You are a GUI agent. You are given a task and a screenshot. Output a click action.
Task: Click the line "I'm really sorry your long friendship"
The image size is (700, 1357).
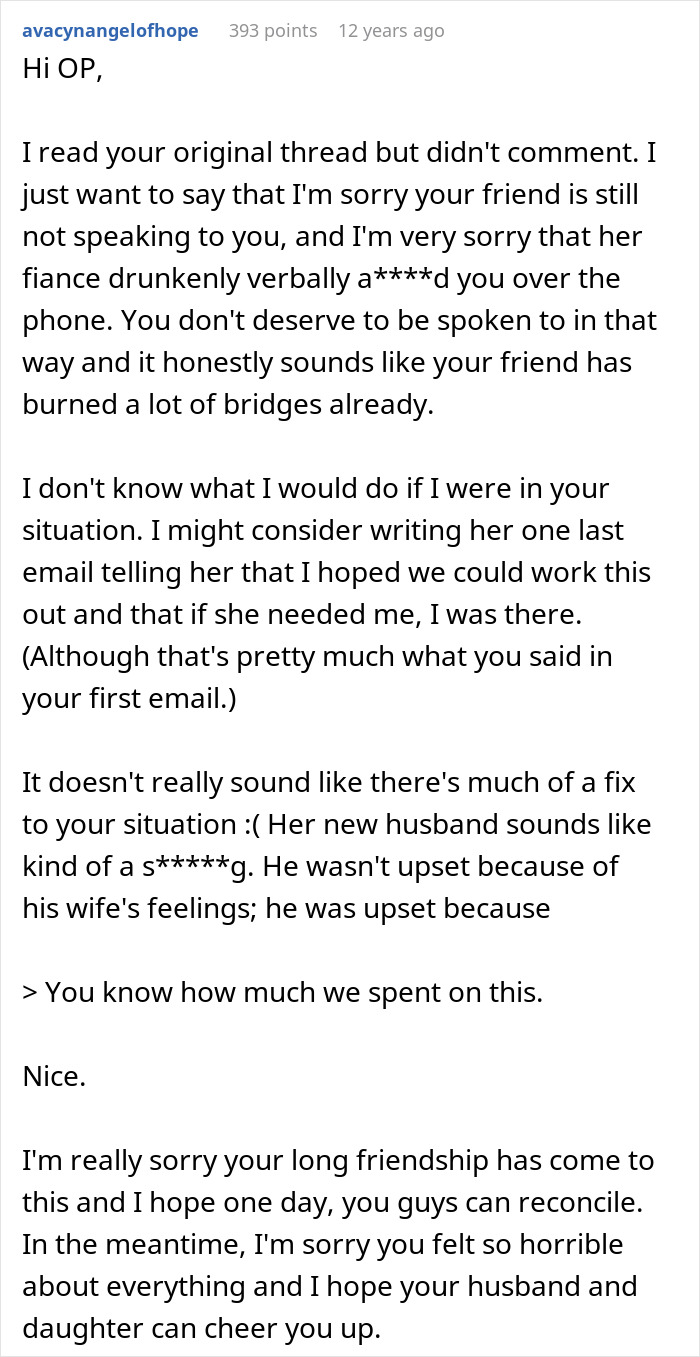pos(338,1161)
